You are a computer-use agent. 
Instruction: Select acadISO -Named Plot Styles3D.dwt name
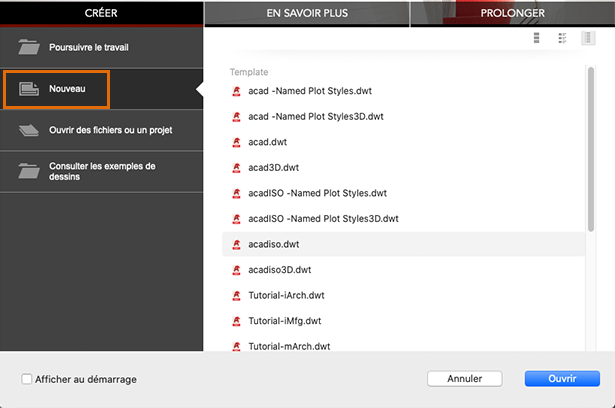(x=323, y=219)
